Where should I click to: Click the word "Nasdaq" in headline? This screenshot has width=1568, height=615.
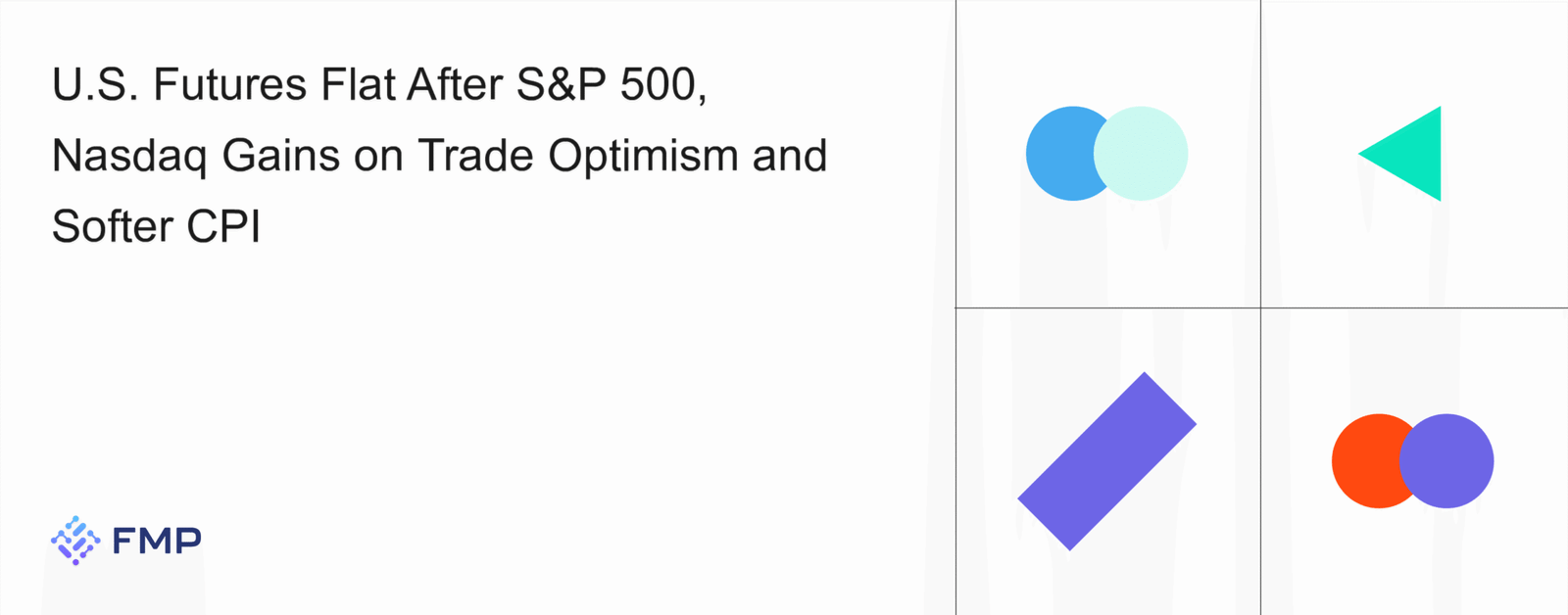coord(129,157)
